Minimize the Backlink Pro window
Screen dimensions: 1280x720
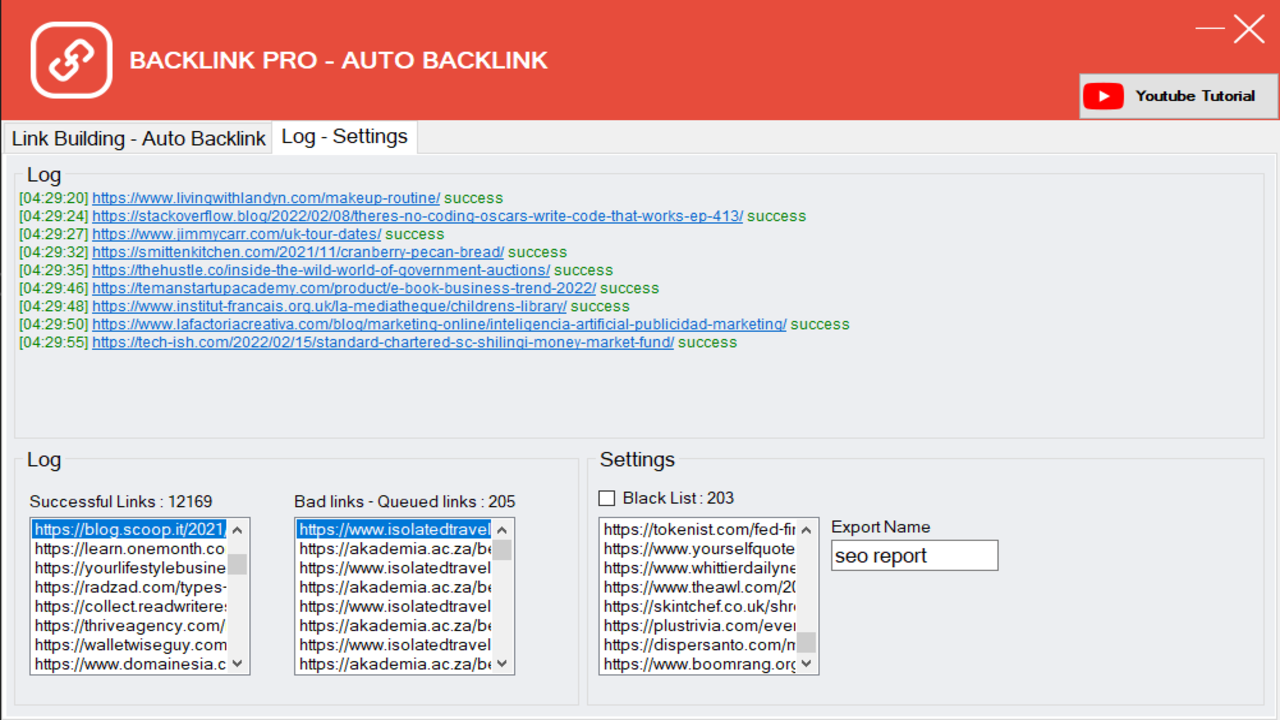click(x=1210, y=28)
